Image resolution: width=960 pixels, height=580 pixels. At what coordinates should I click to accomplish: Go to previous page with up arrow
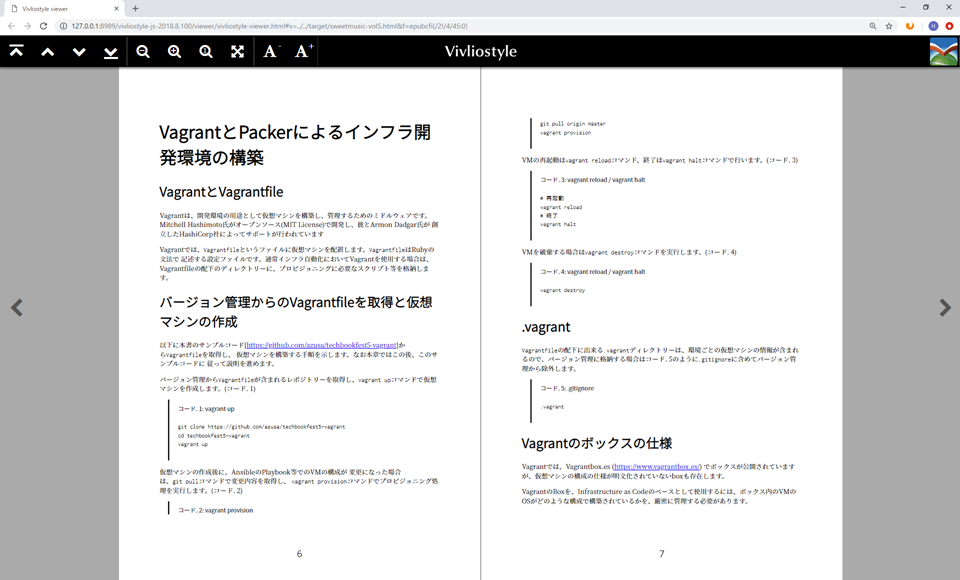tap(48, 52)
